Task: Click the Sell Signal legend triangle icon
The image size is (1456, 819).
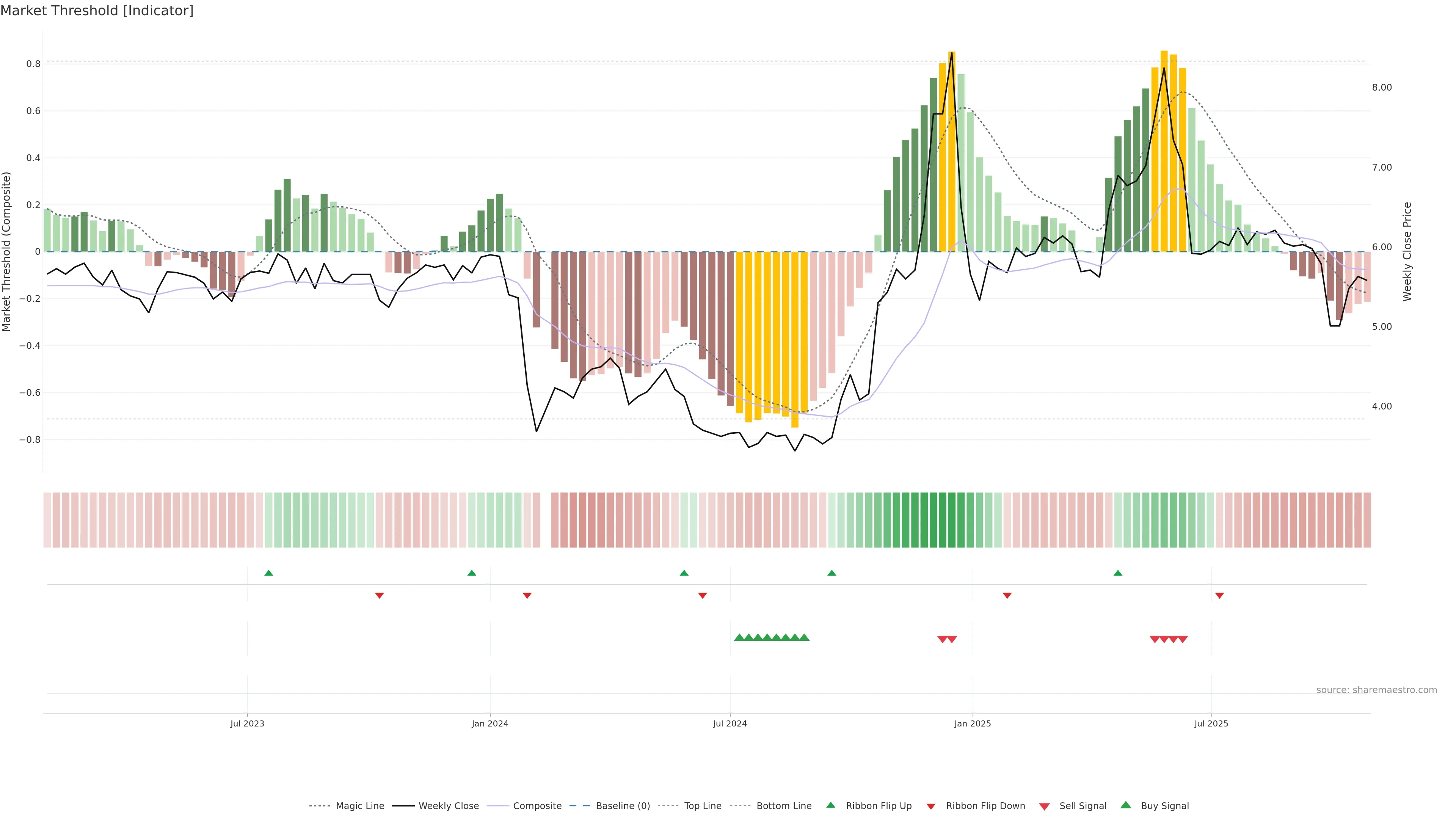Action: (1045, 806)
